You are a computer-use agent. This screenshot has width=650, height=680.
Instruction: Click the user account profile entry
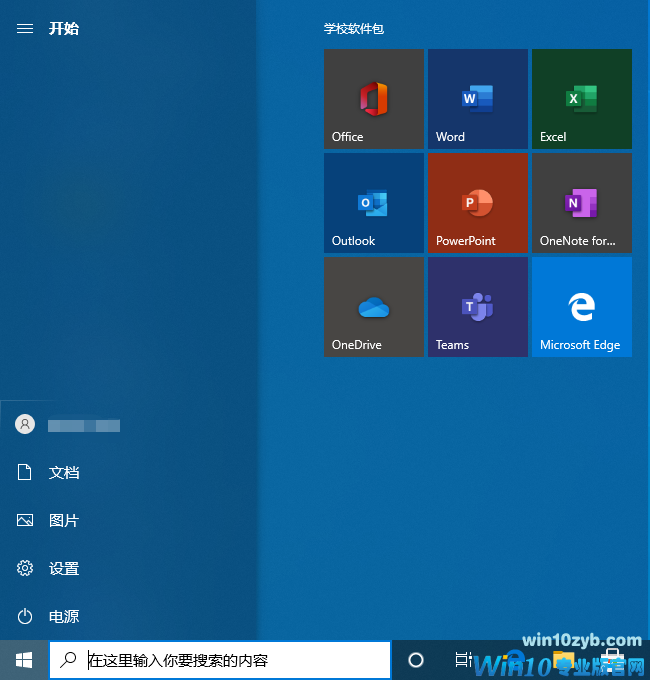tap(68, 425)
